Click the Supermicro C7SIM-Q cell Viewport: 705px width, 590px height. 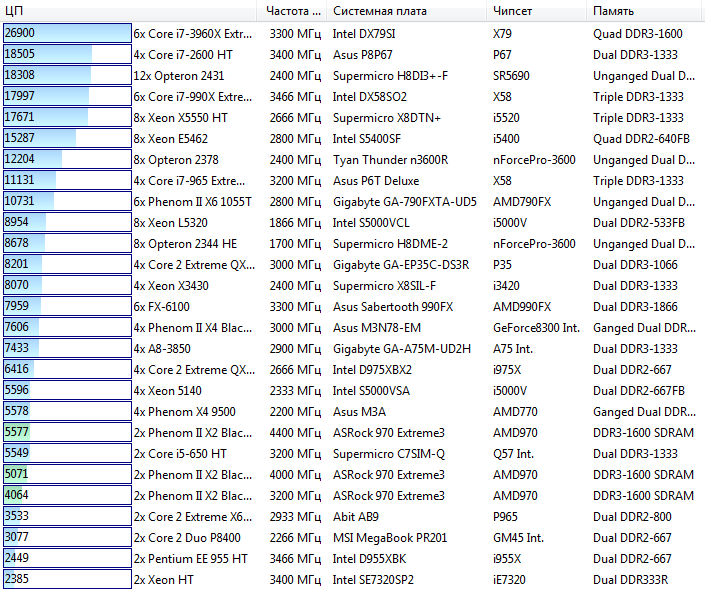[x=388, y=454]
